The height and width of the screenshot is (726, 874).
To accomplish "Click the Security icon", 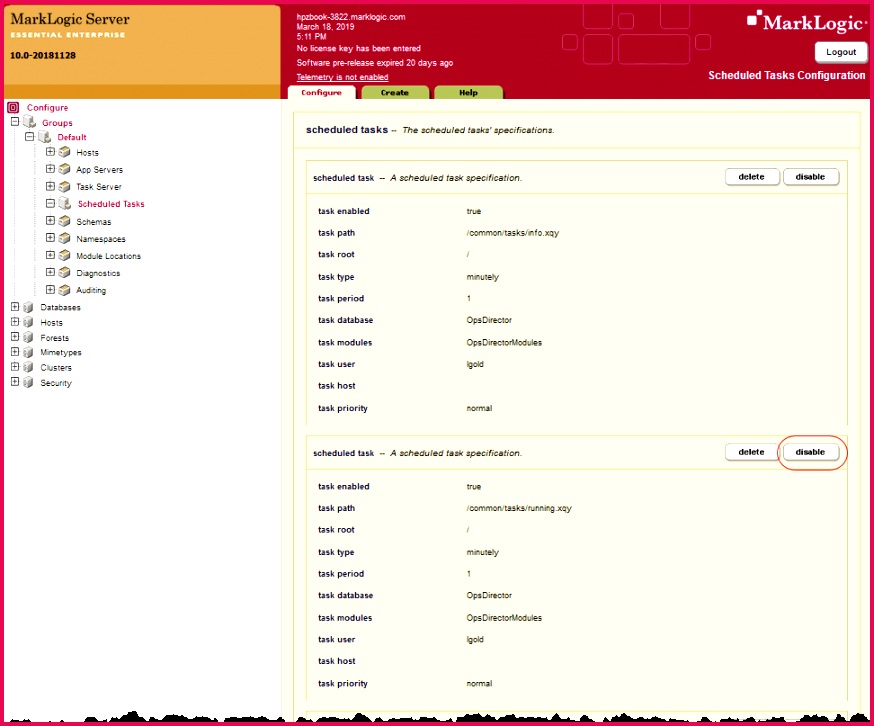I will (28, 383).
